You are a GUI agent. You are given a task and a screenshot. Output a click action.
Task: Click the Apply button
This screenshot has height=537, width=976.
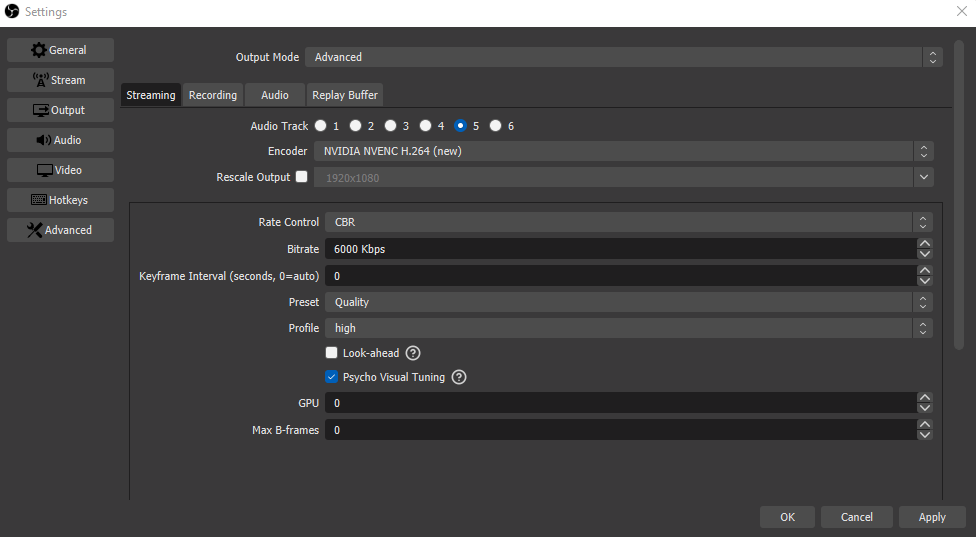[x=931, y=517]
